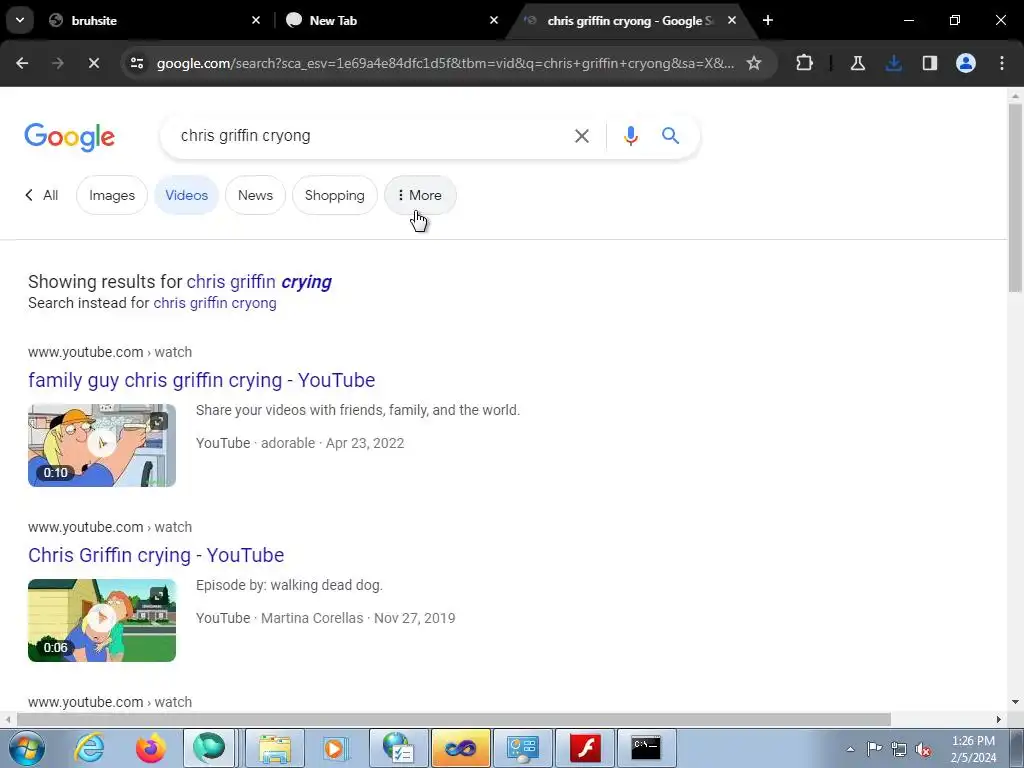Stop loading the page
Viewport: 1024px width, 768px height.
click(x=93, y=63)
